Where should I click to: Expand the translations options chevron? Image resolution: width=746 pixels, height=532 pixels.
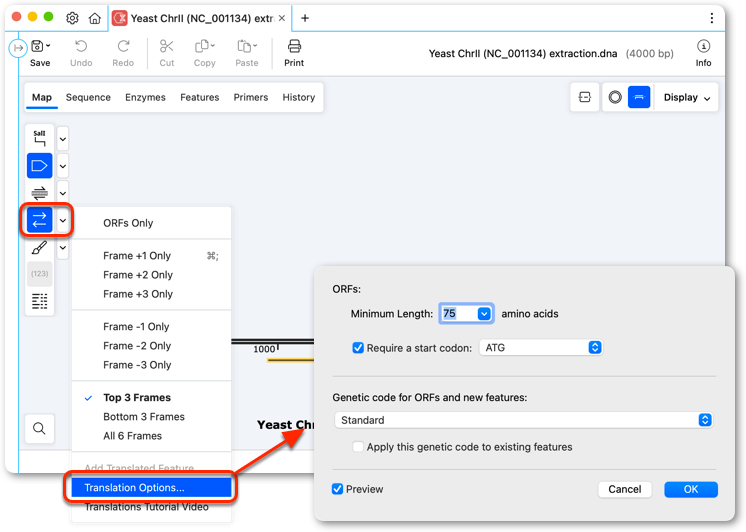63,221
